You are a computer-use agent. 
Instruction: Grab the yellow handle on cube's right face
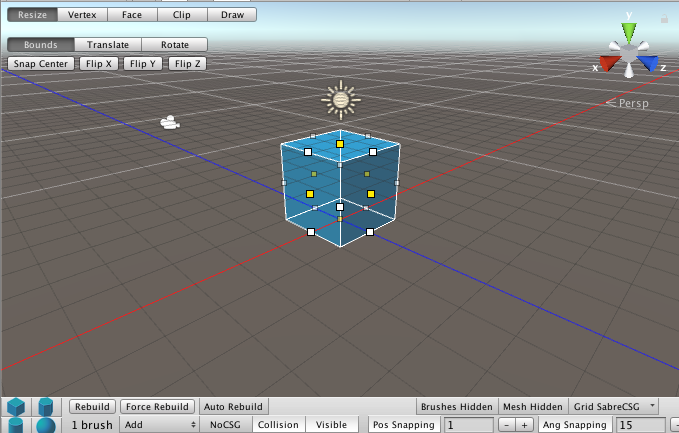pos(371,194)
